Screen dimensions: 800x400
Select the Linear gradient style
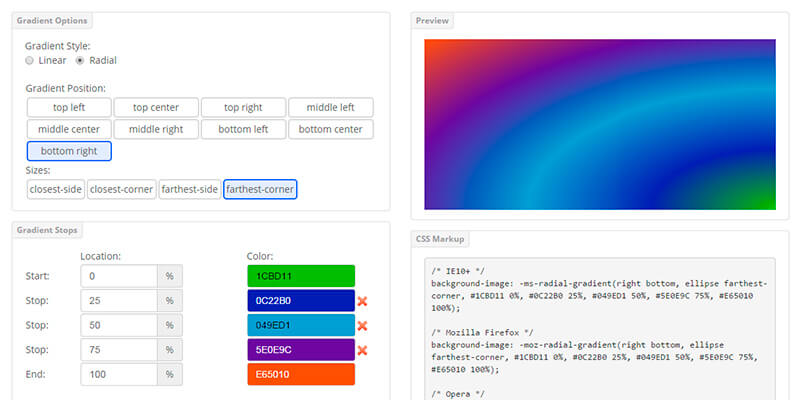30,61
